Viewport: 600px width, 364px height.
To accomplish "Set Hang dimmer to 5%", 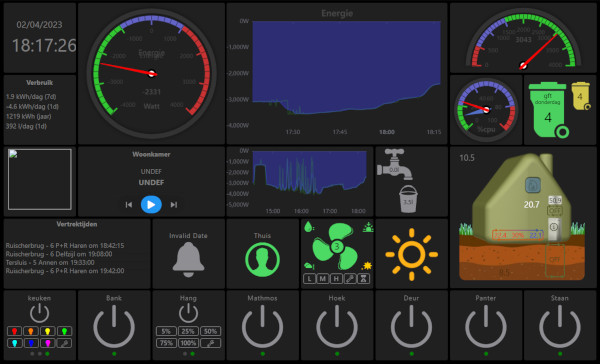I will (166, 331).
